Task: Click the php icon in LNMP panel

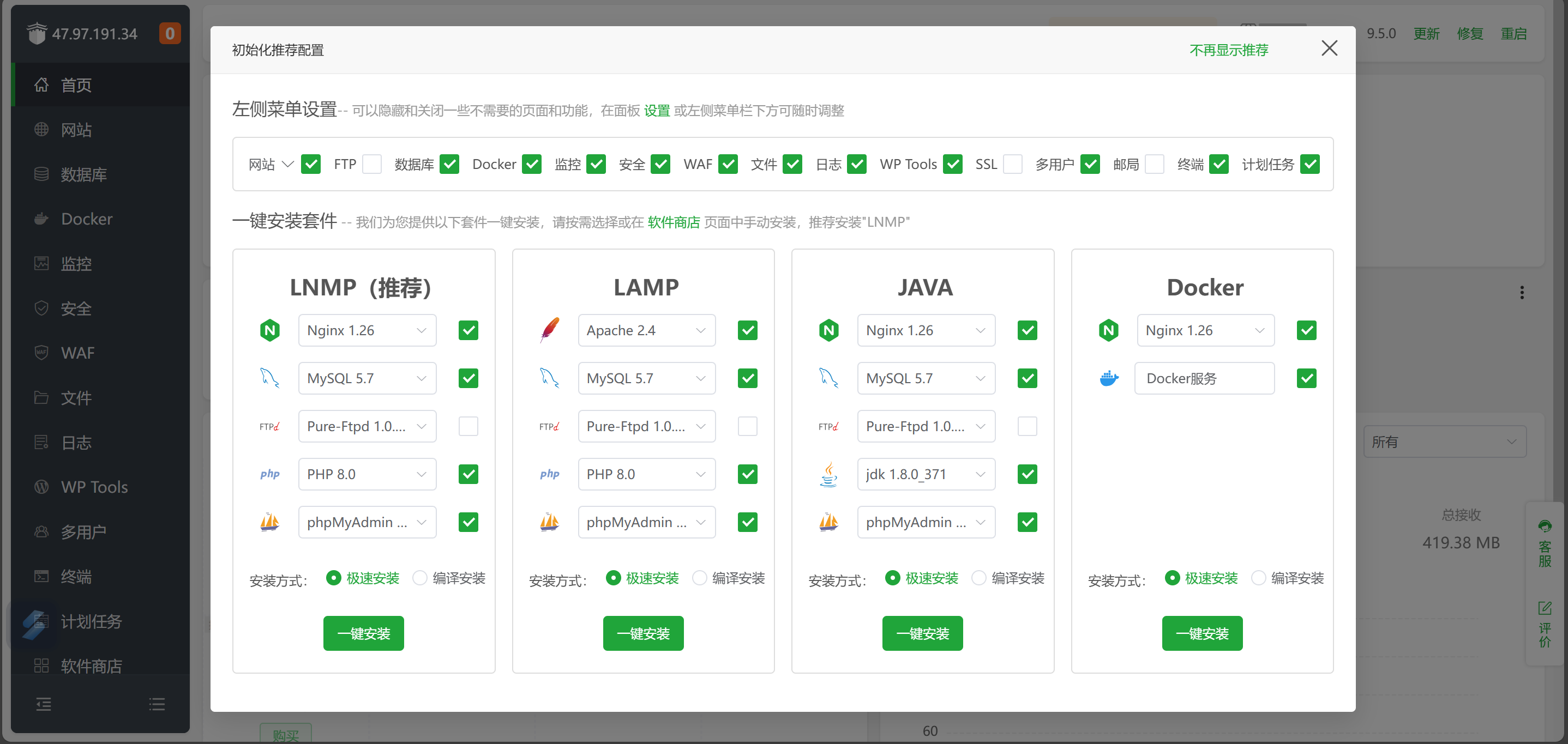Action: pyautogui.click(x=269, y=474)
